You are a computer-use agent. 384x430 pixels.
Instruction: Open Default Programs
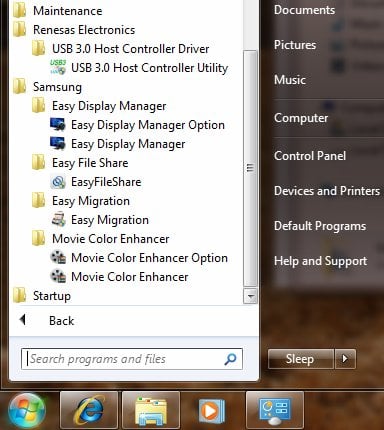coord(320,226)
